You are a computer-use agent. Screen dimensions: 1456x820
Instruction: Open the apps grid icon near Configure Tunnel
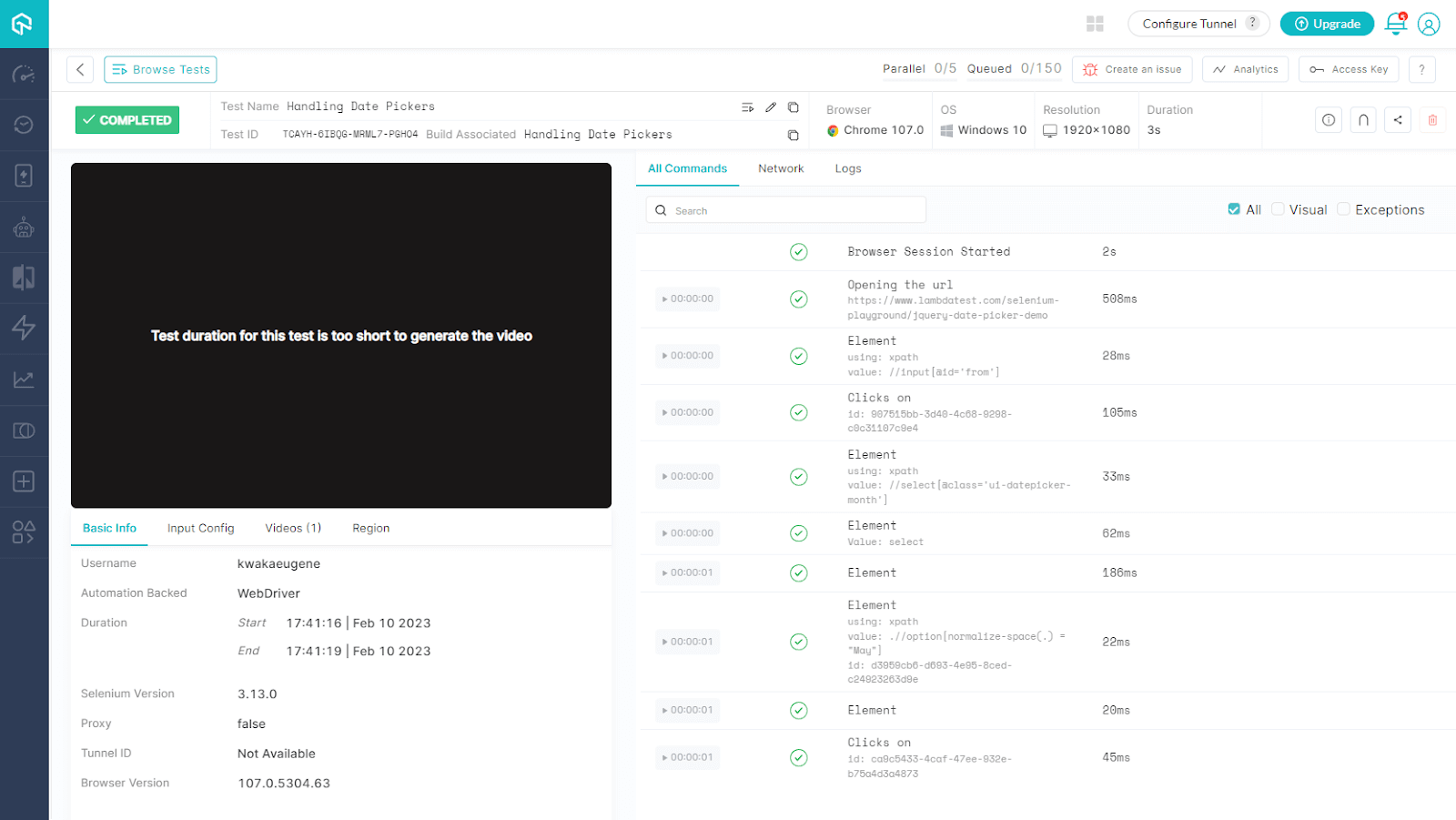click(x=1095, y=24)
